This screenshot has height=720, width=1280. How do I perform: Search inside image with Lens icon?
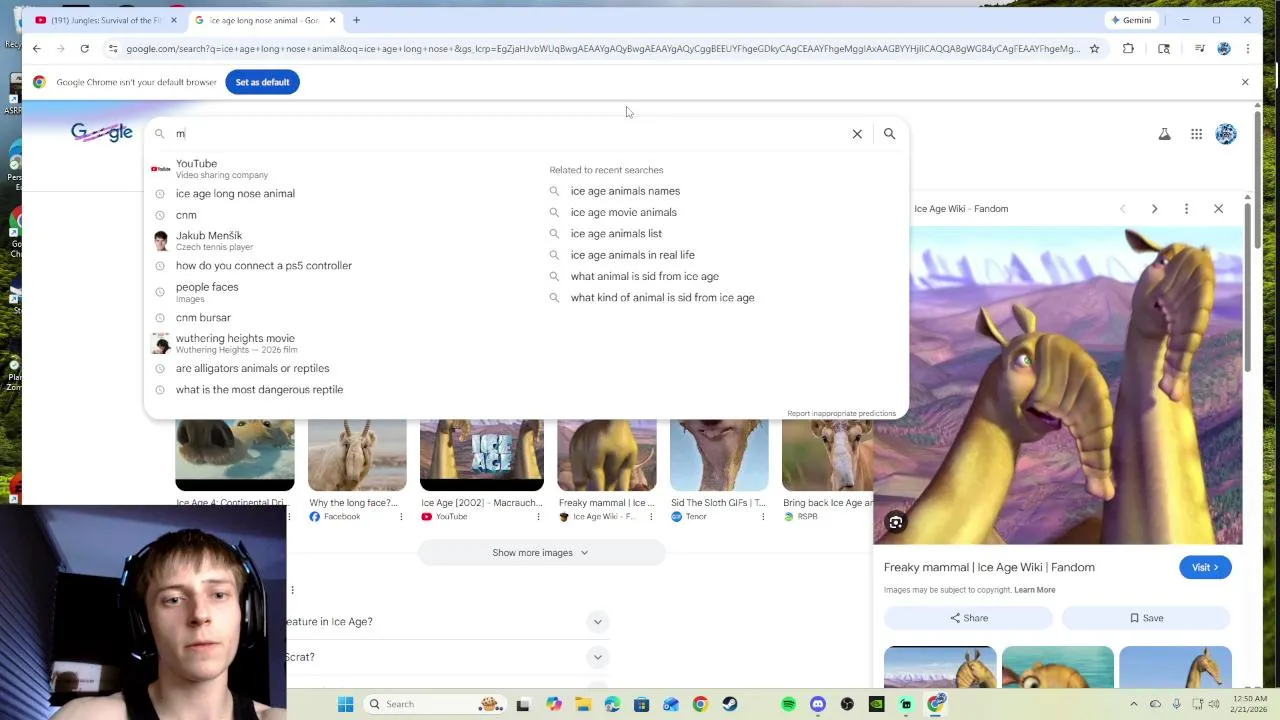tap(896, 522)
